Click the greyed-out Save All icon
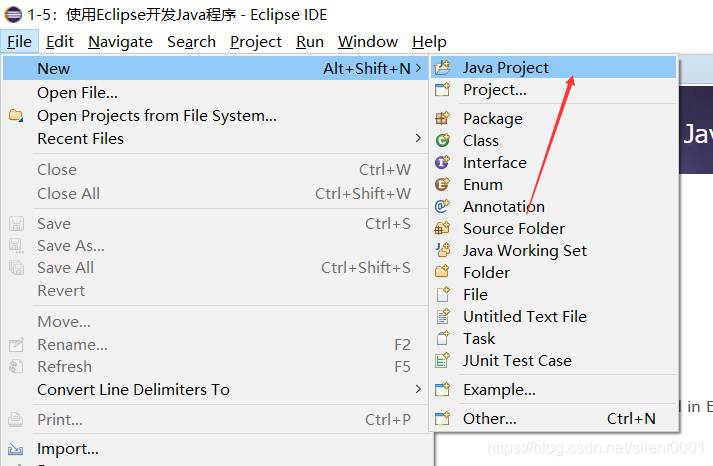Image resolution: width=713 pixels, height=466 pixels. point(16,268)
